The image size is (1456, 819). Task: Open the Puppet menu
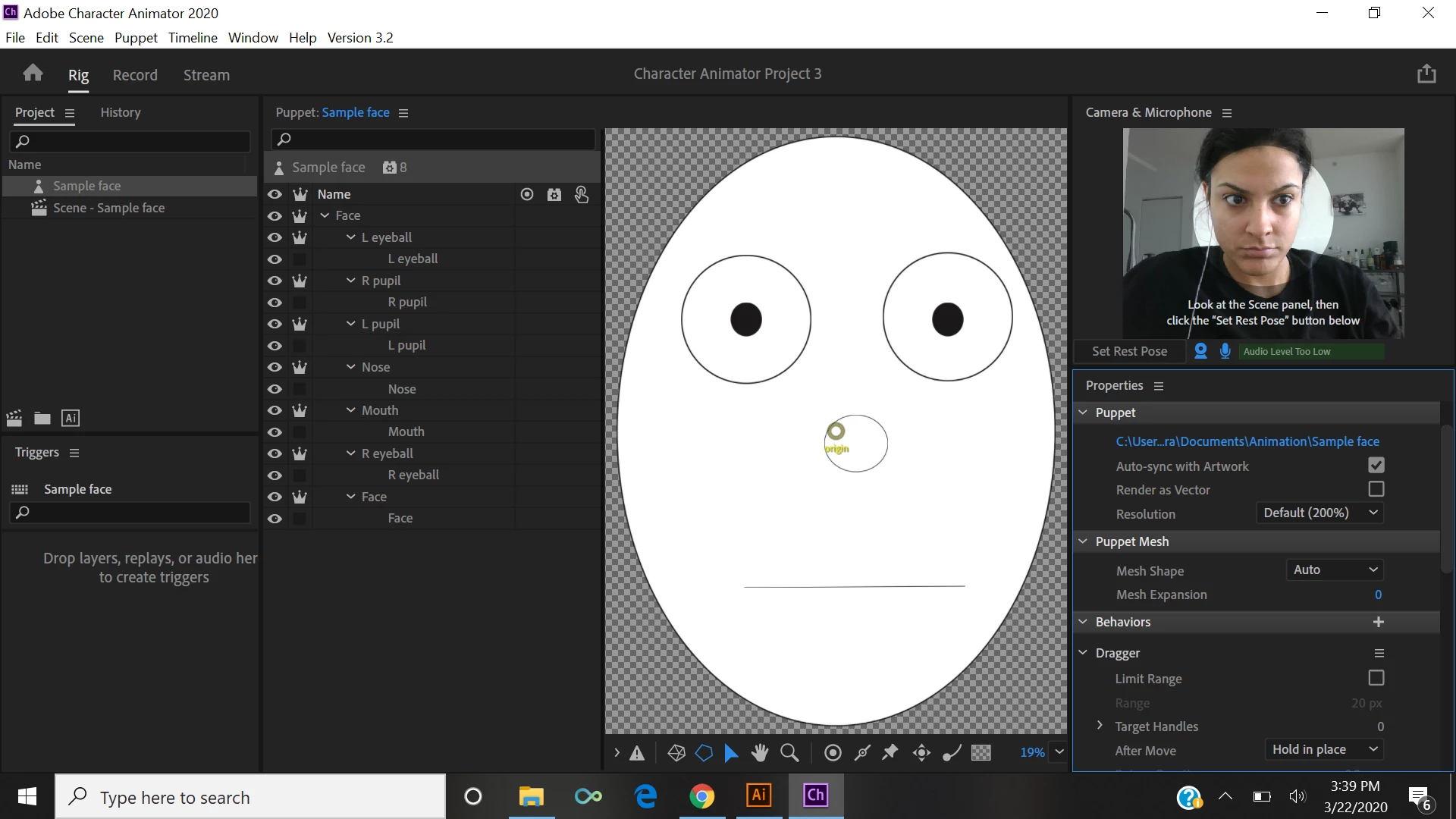coord(136,37)
